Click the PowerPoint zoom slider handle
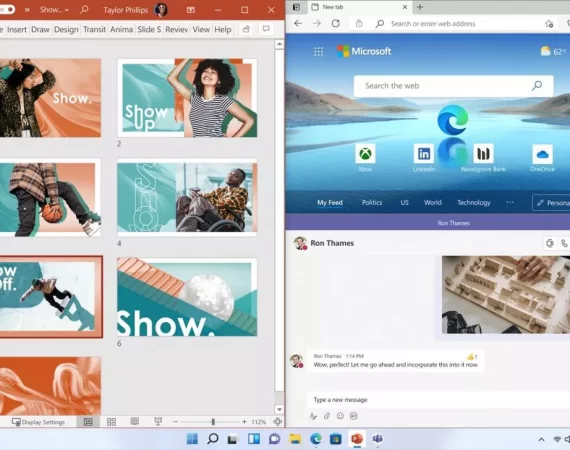 (x=213, y=422)
